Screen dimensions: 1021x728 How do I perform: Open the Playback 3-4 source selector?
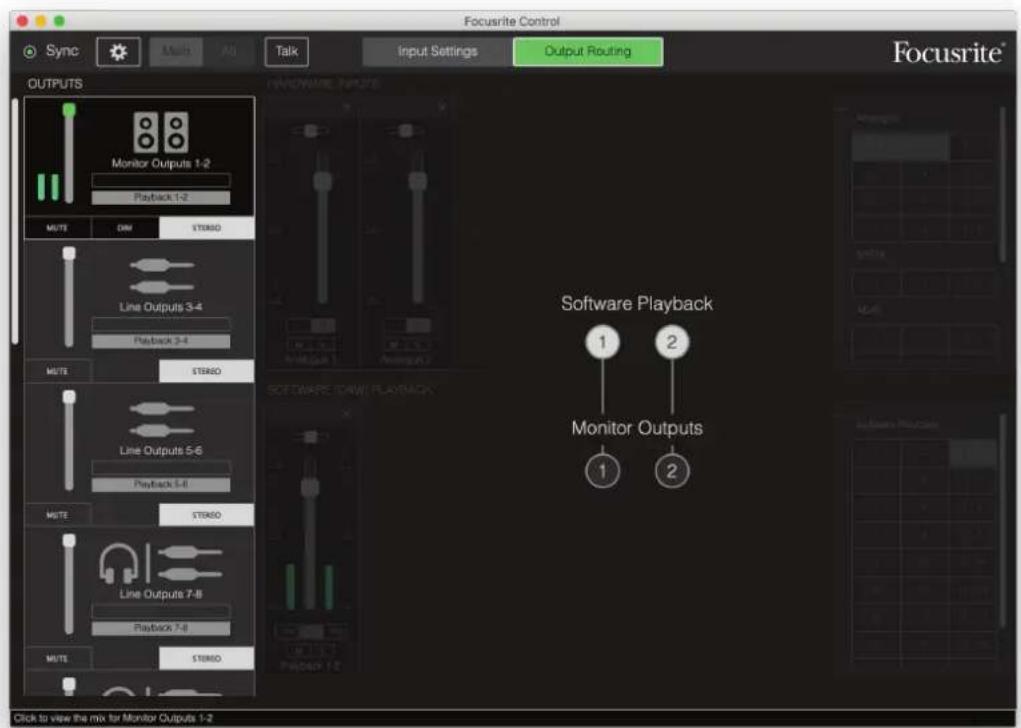pyautogui.click(x=161, y=341)
